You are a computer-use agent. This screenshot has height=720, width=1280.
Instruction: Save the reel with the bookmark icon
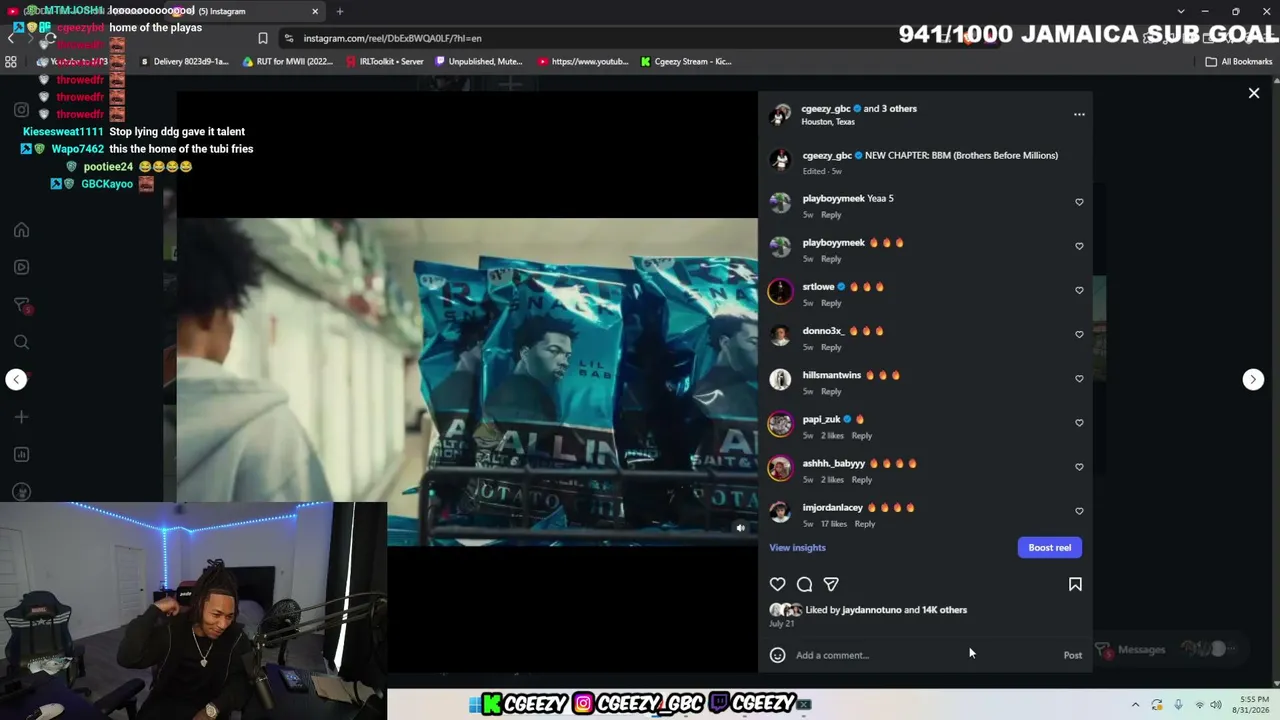pos(1075,584)
